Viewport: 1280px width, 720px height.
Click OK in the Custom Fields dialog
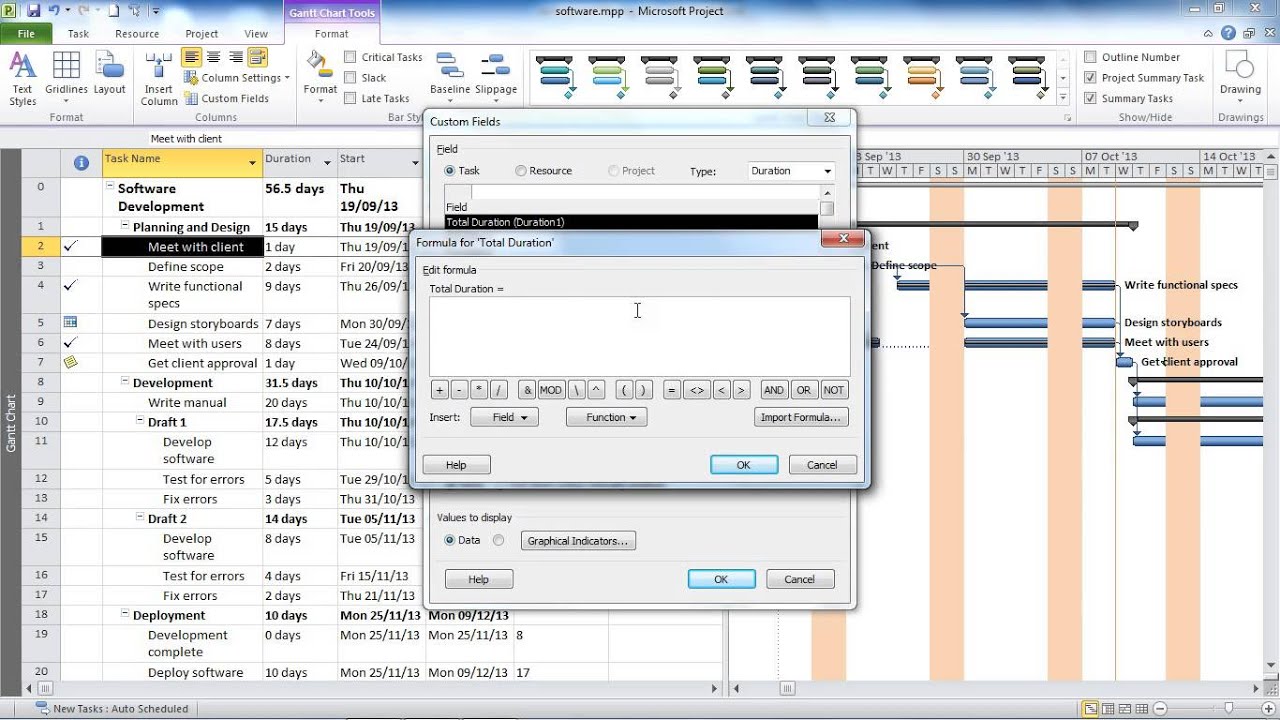pos(721,579)
